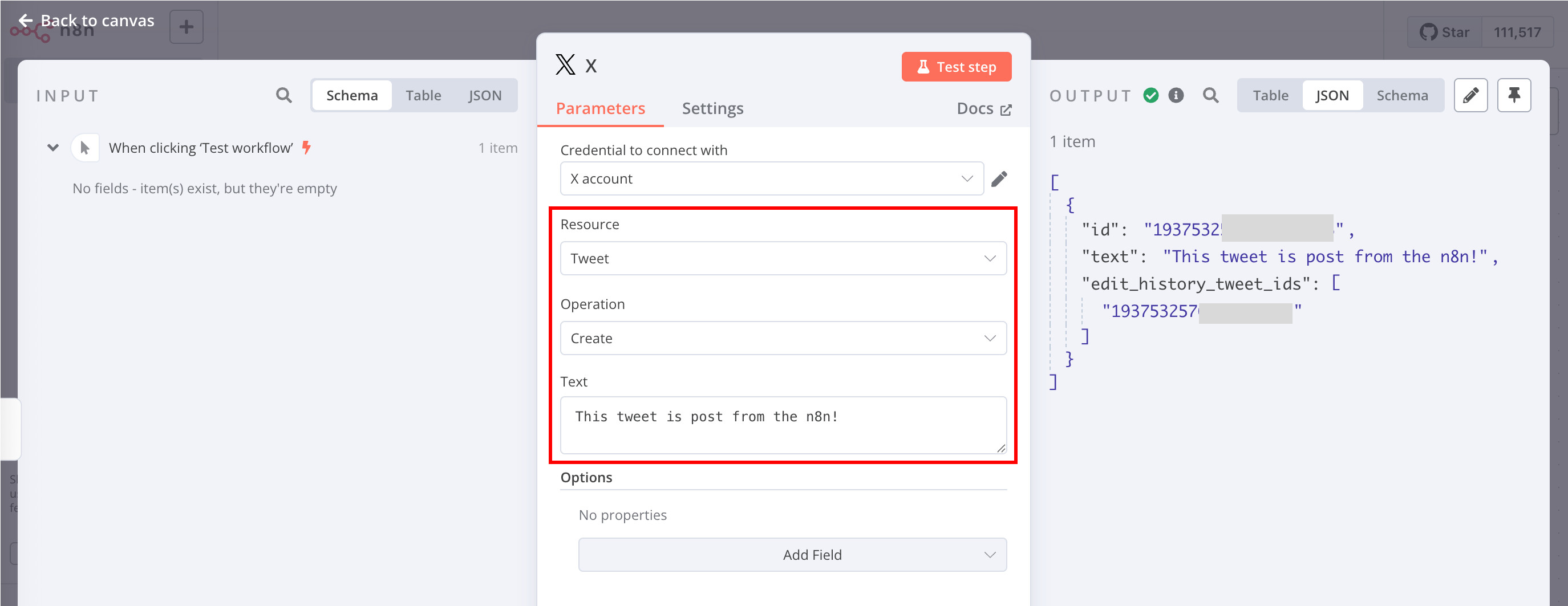
Task: Pin the output data
Action: (1514, 96)
